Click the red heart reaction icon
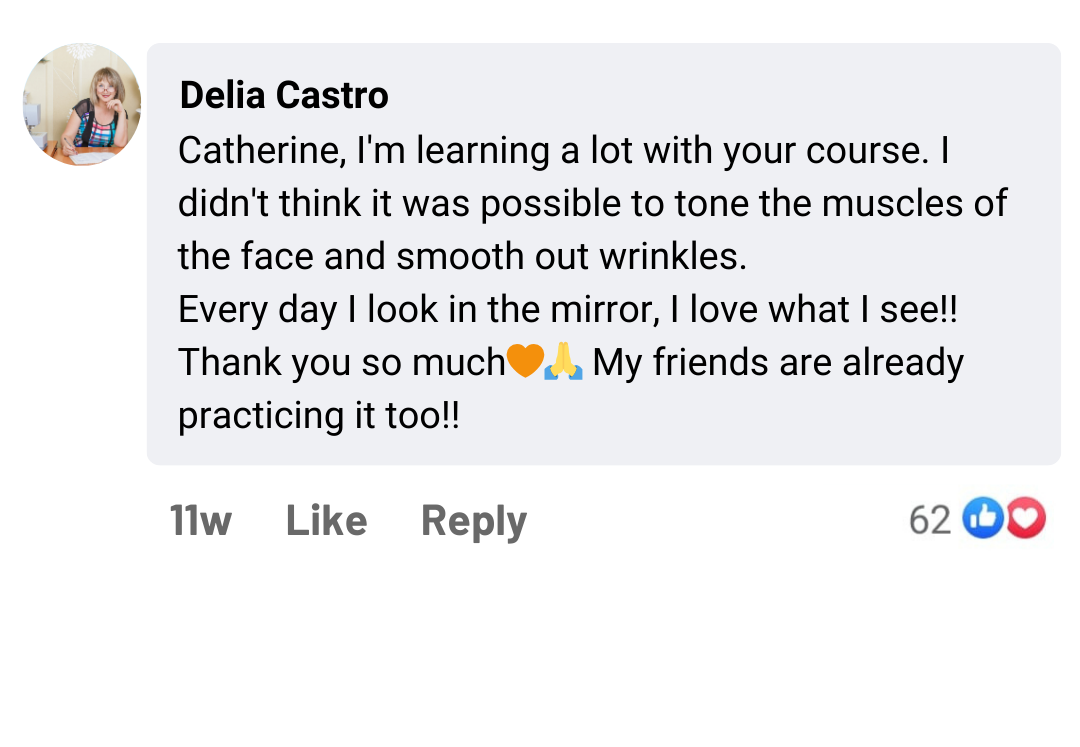1080x747 pixels. pyautogui.click(x=1025, y=519)
